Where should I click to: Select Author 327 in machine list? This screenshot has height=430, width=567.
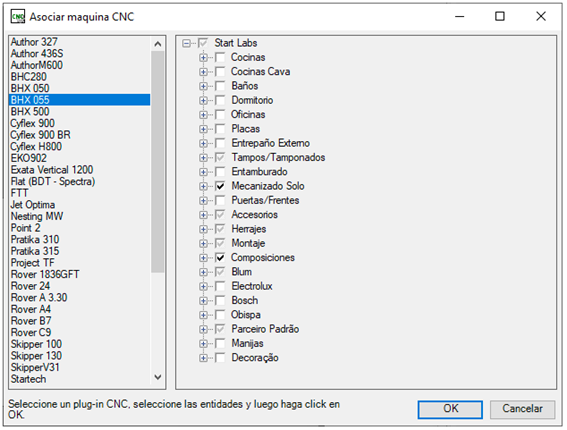tap(80, 42)
